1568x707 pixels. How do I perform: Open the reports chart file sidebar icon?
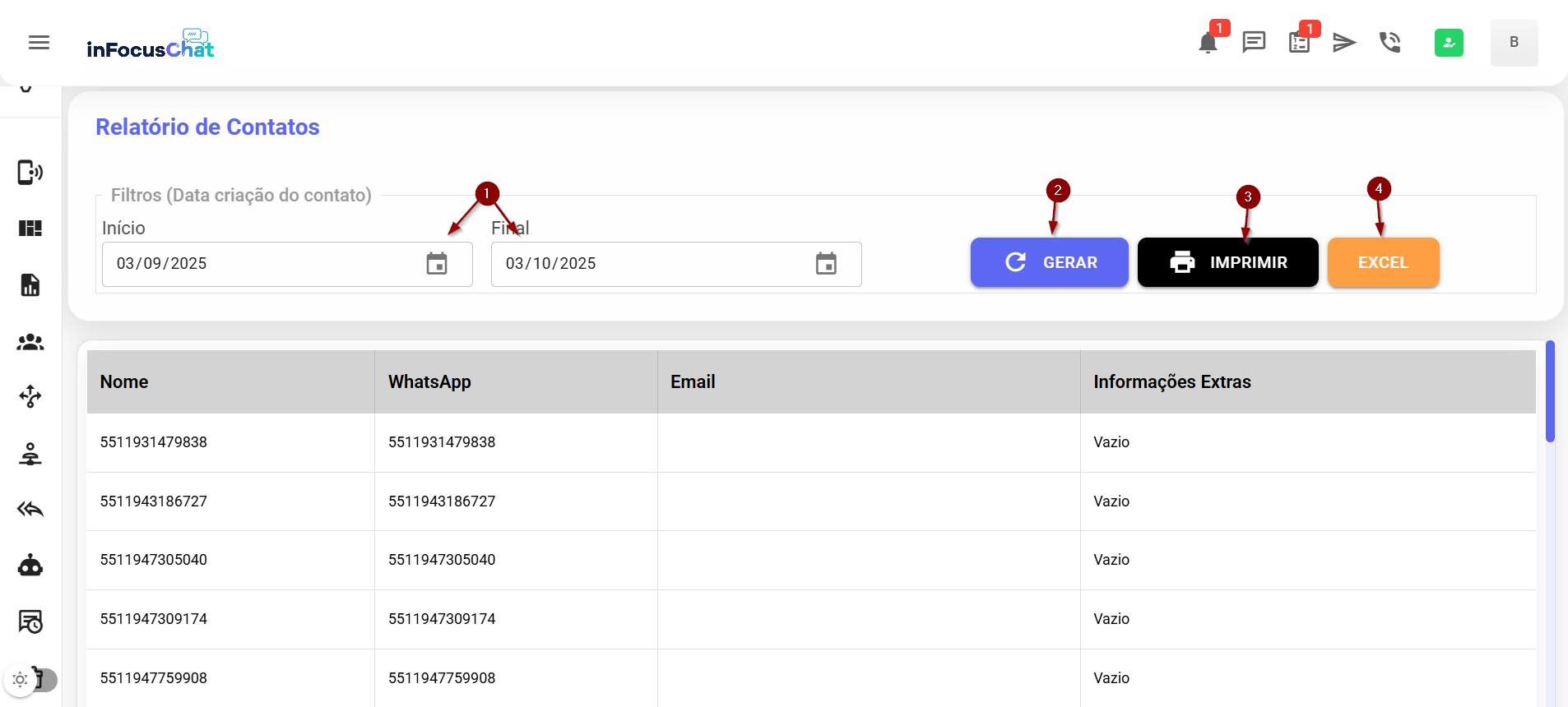click(x=30, y=285)
